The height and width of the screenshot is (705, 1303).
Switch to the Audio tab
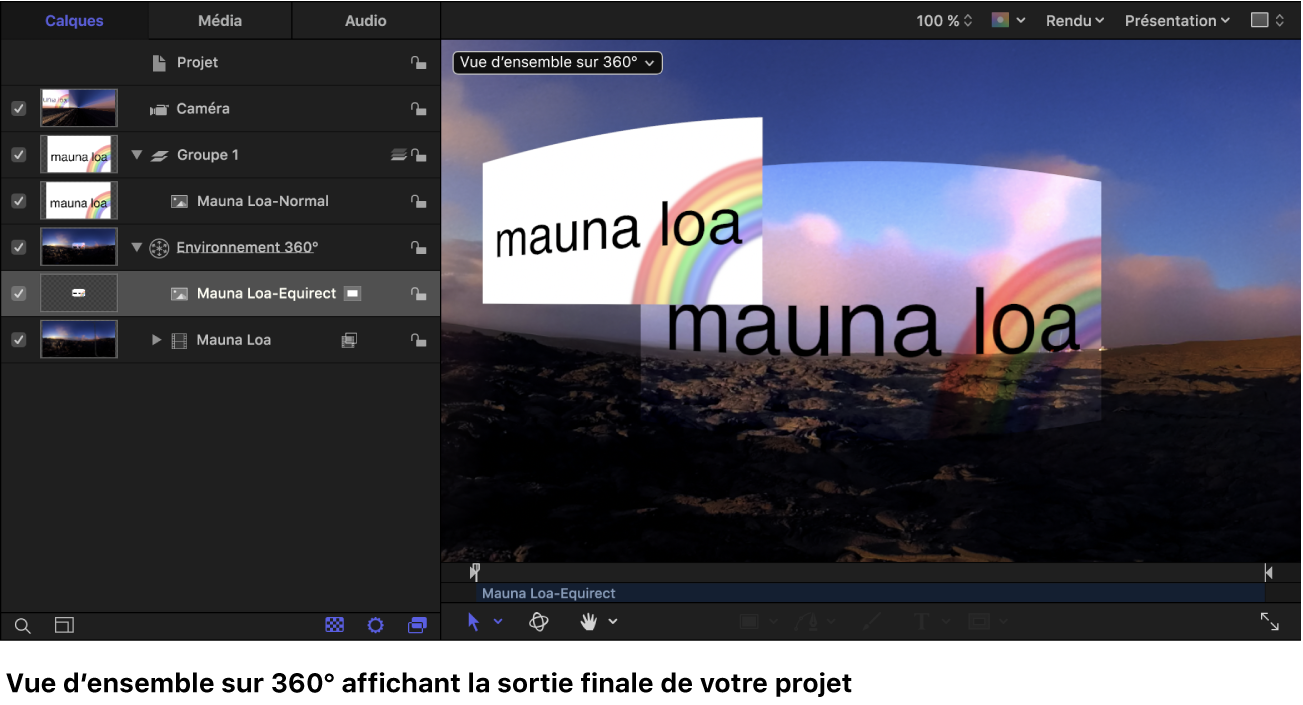365,20
